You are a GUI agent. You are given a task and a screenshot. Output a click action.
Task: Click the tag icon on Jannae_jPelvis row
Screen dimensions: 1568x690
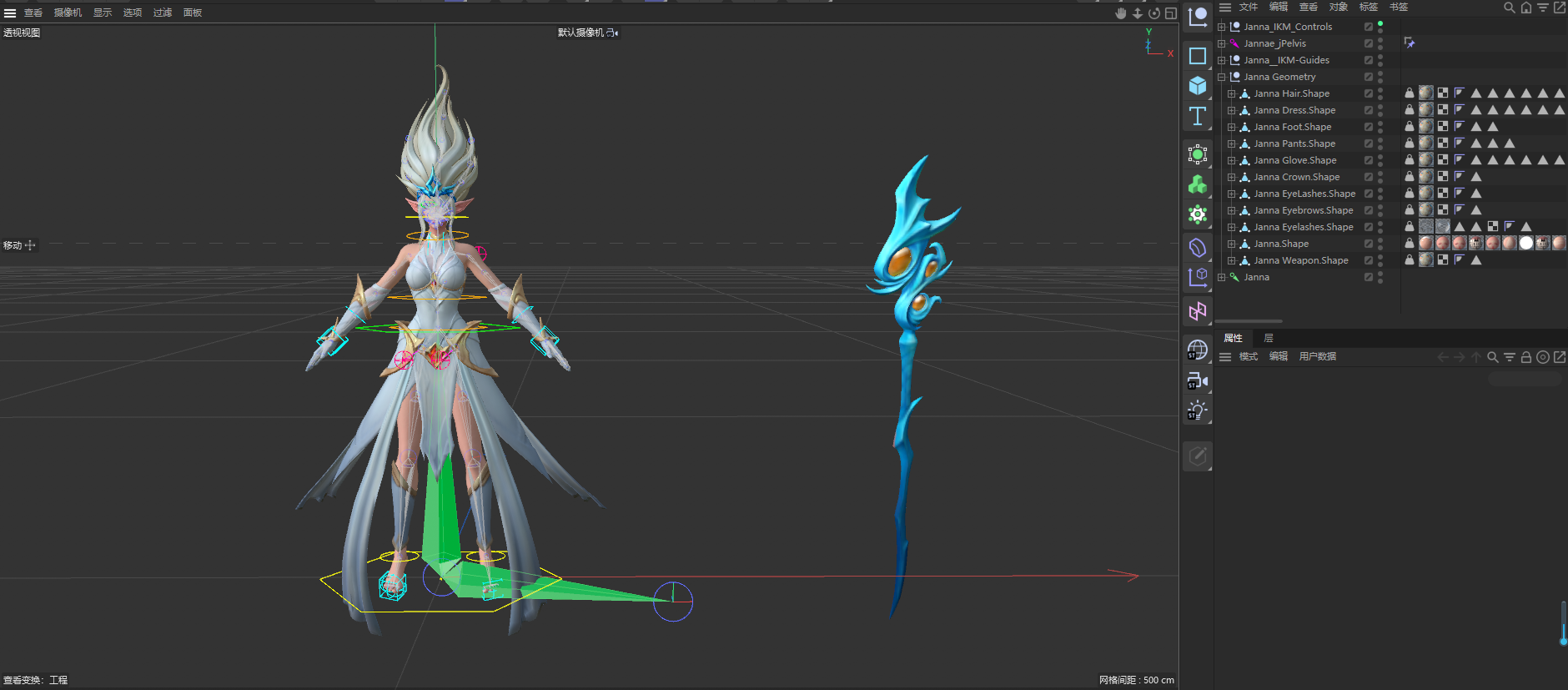[1410, 43]
